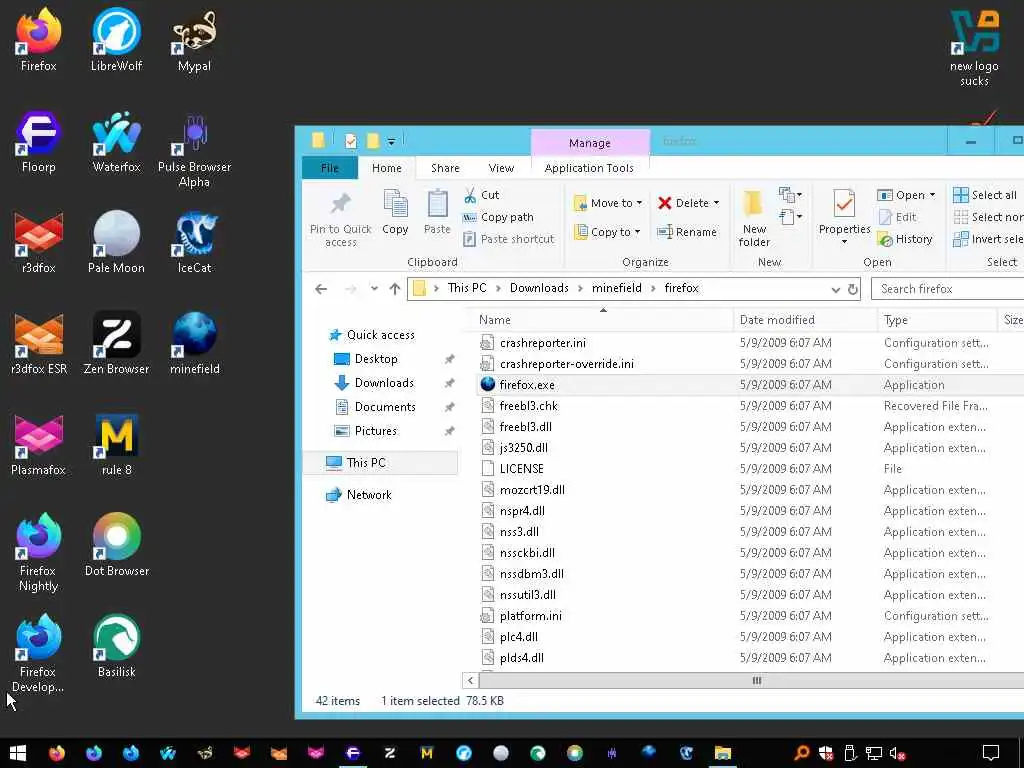Select Network in navigation pane
The height and width of the screenshot is (768, 1024).
tap(369, 494)
